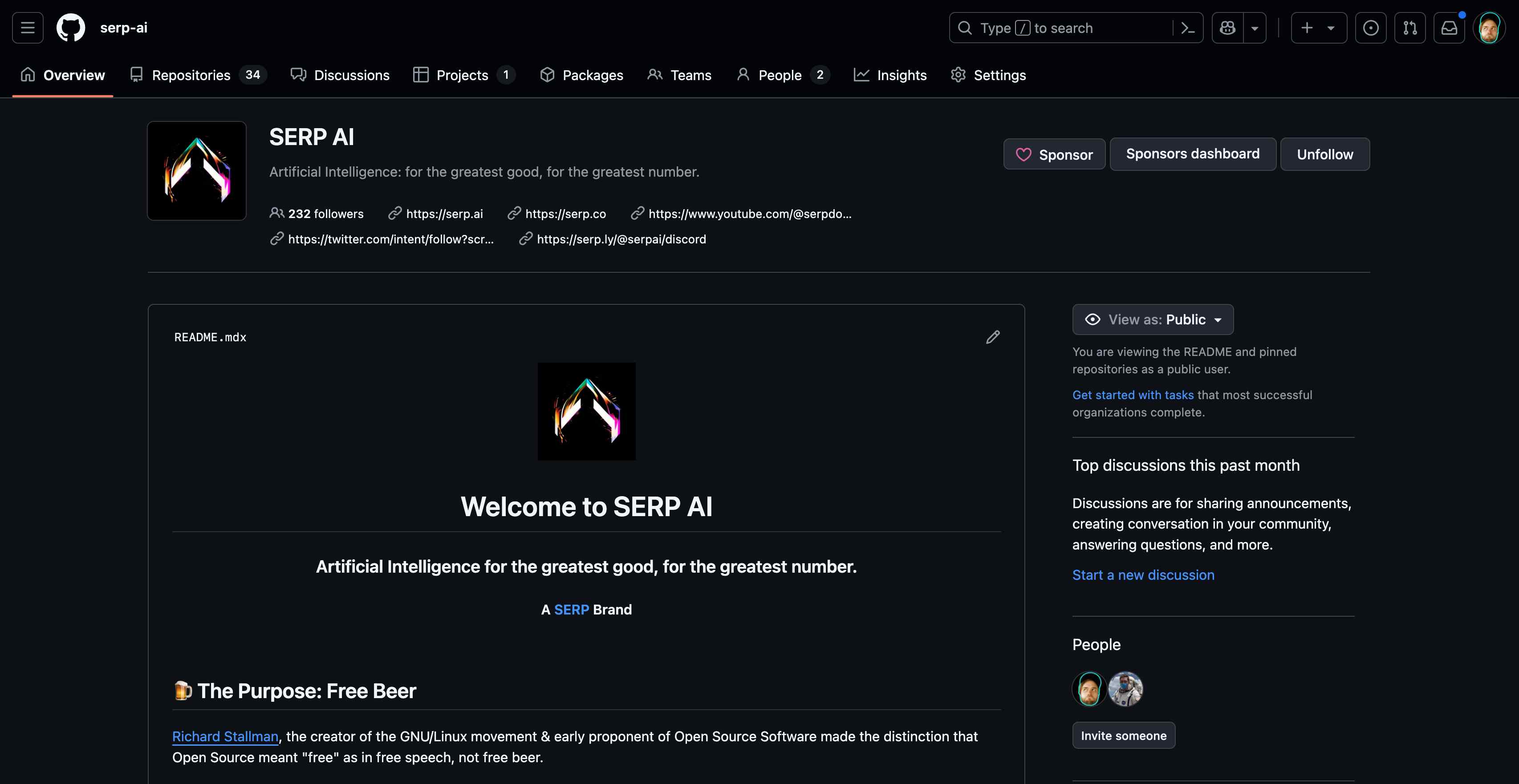View your pull requests icon
This screenshot has height=784, width=1519.
coord(1410,28)
